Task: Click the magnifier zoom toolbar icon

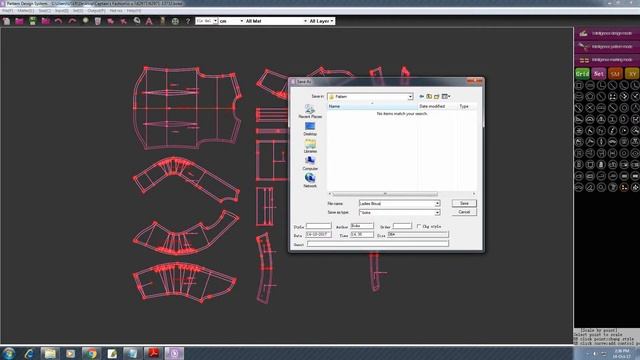Action: [137, 21]
